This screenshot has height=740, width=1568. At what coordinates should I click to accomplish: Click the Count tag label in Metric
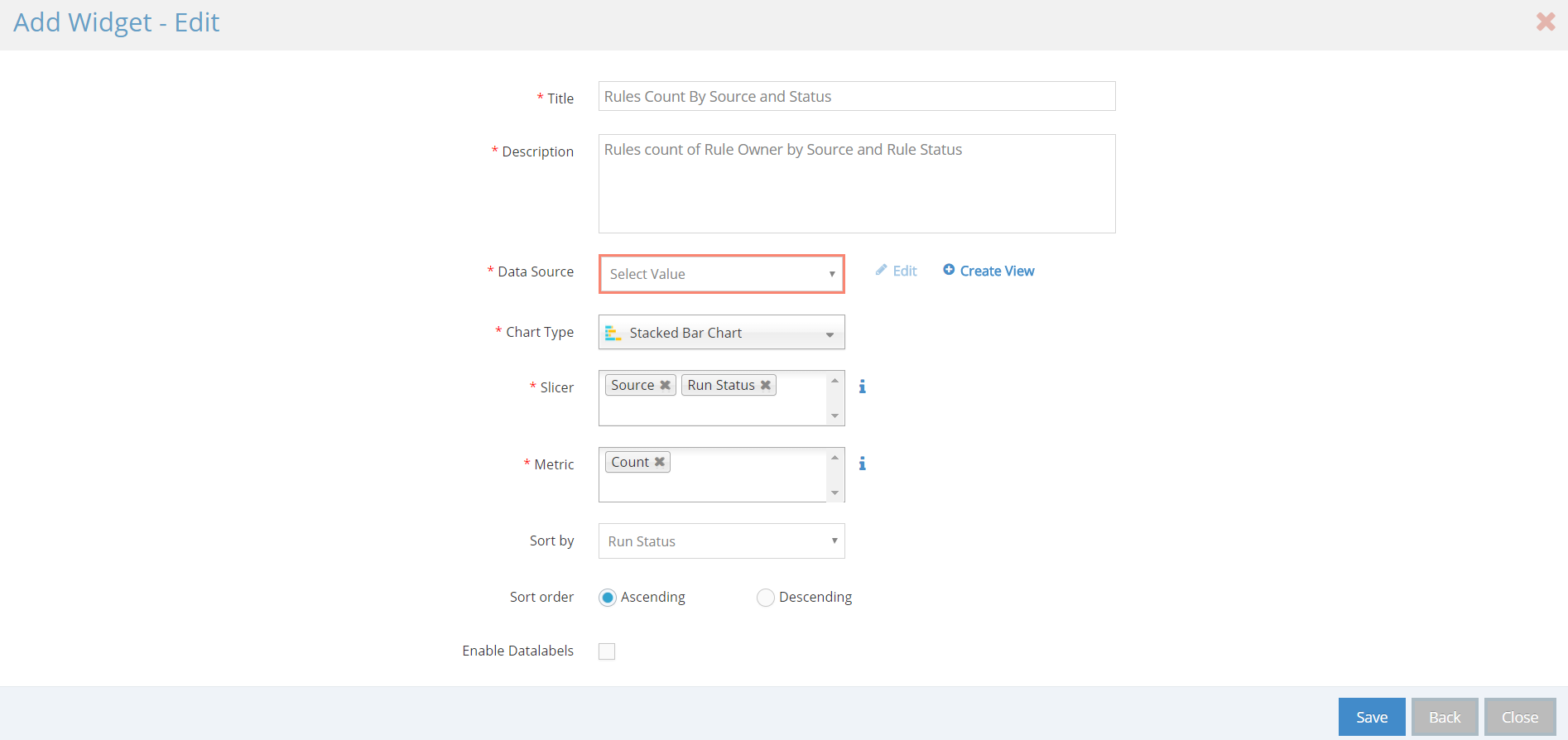630,462
